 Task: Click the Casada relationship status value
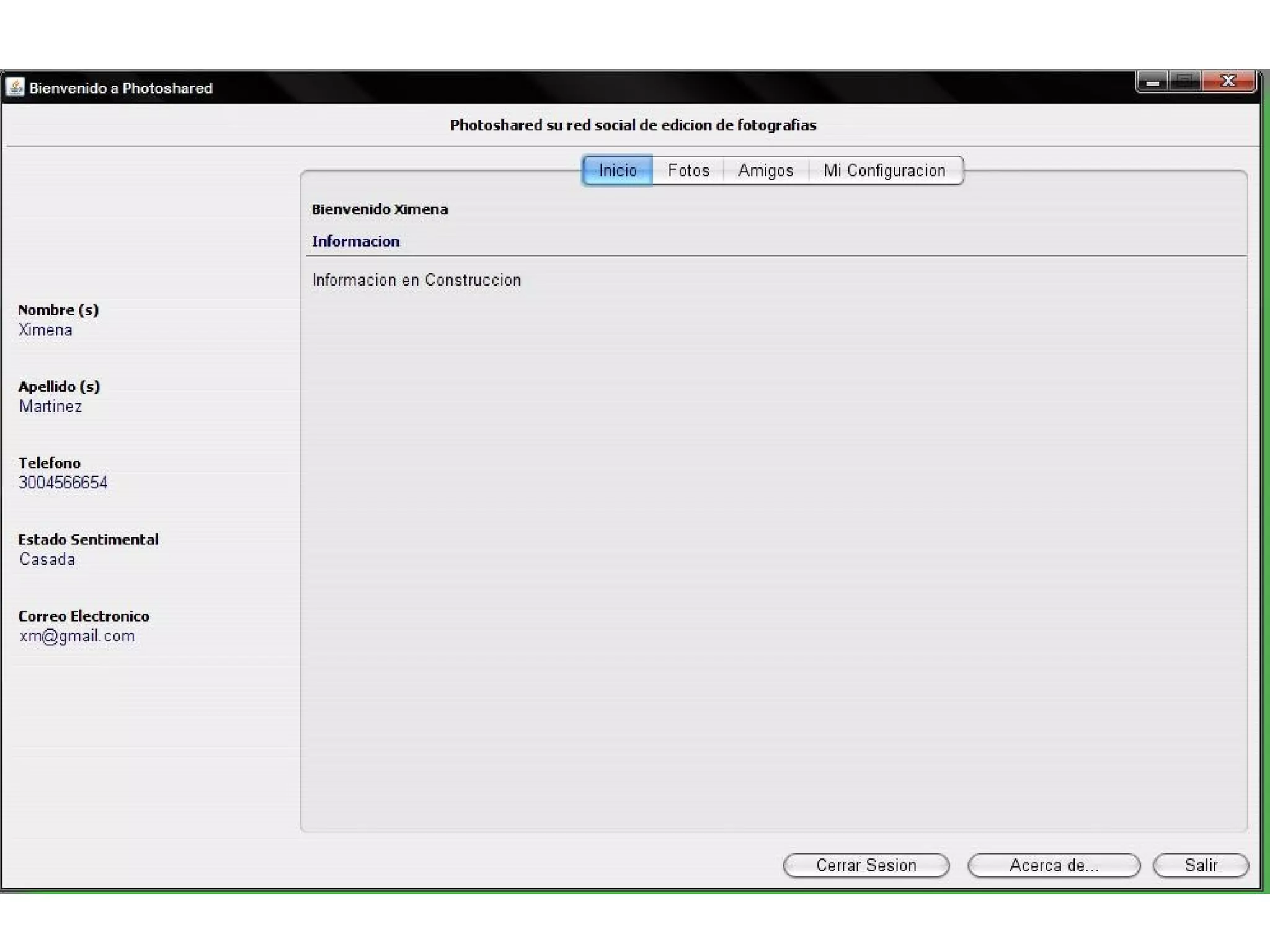(x=47, y=559)
